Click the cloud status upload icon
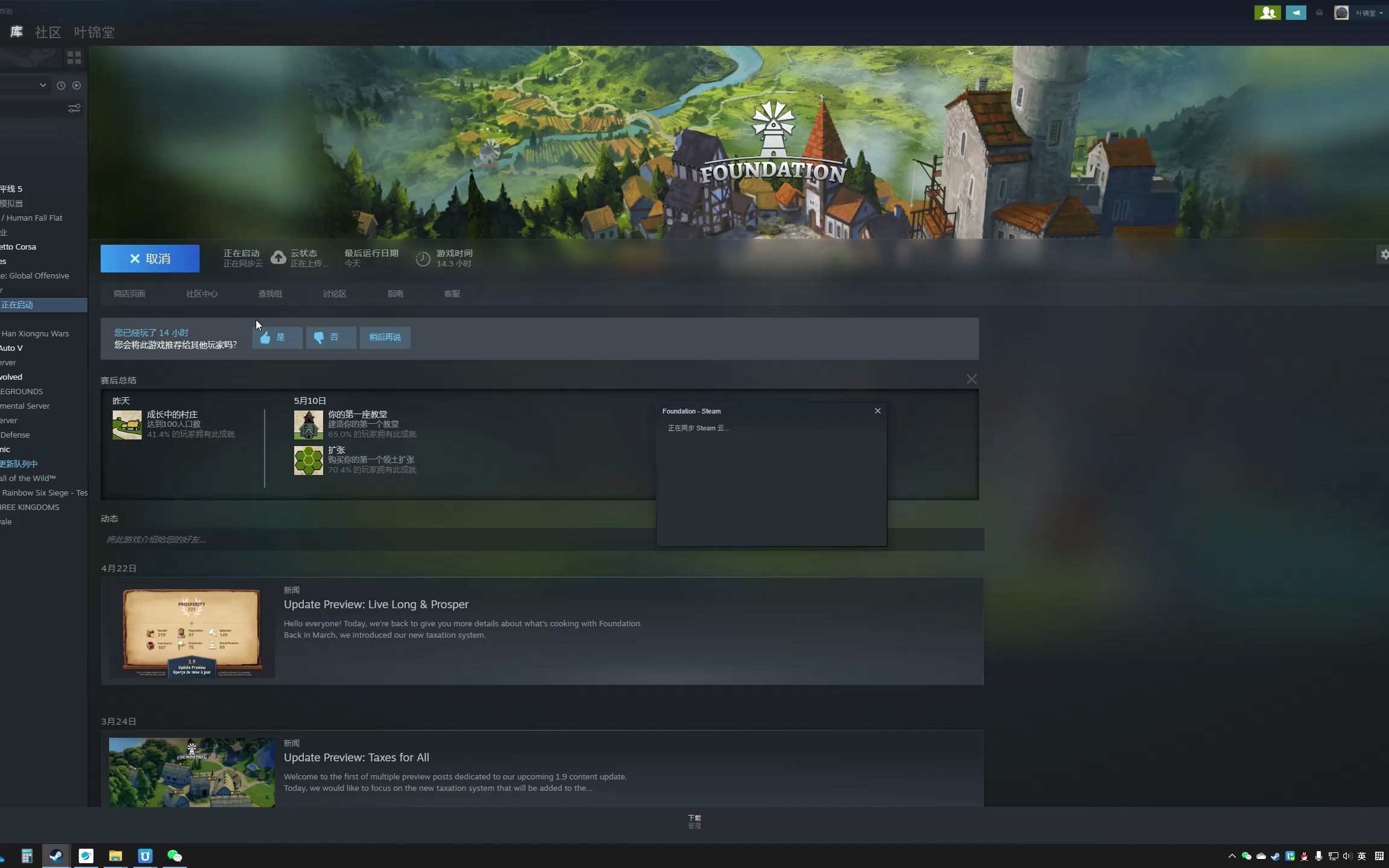 pos(278,258)
